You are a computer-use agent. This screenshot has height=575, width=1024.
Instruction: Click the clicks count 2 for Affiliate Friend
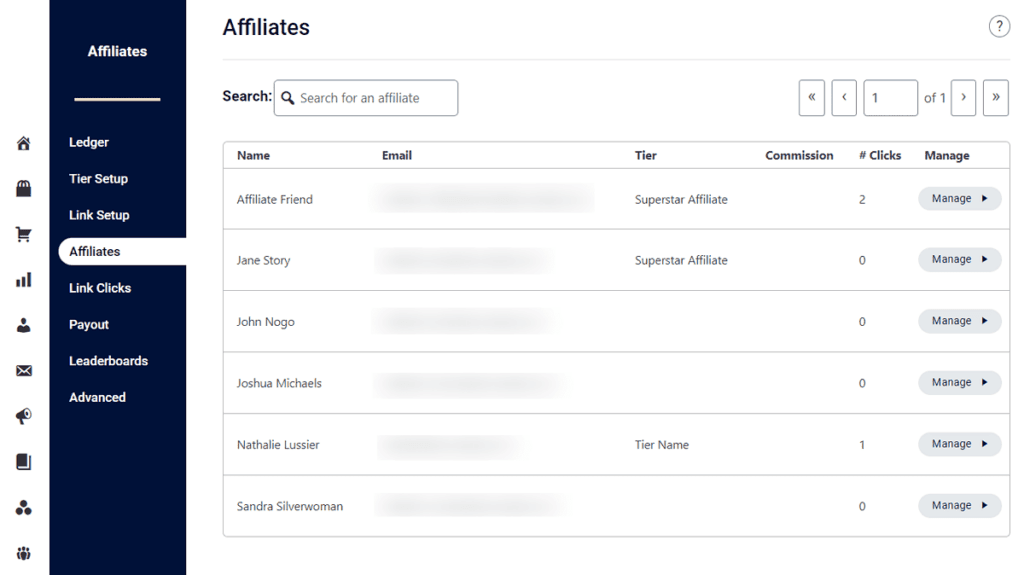click(862, 199)
